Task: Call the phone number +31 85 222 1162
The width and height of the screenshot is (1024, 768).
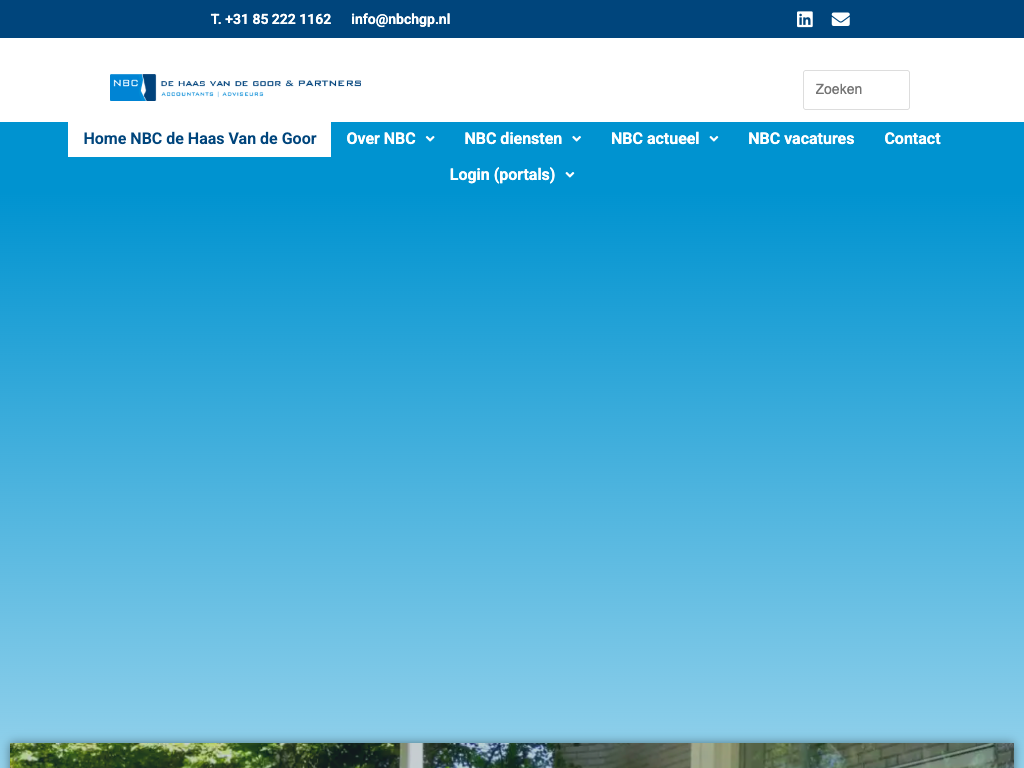Action: tap(271, 19)
